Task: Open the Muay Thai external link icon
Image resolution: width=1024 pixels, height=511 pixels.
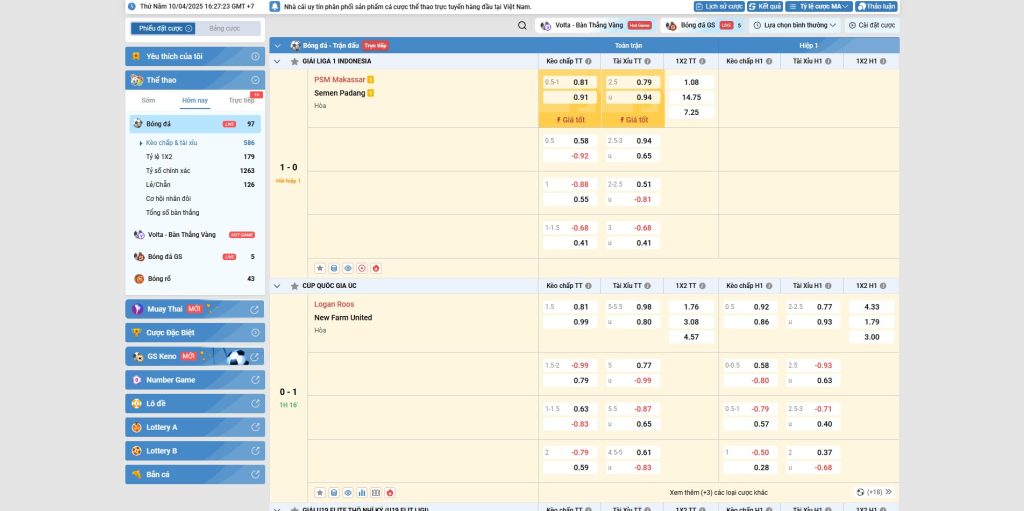Action: point(255,309)
